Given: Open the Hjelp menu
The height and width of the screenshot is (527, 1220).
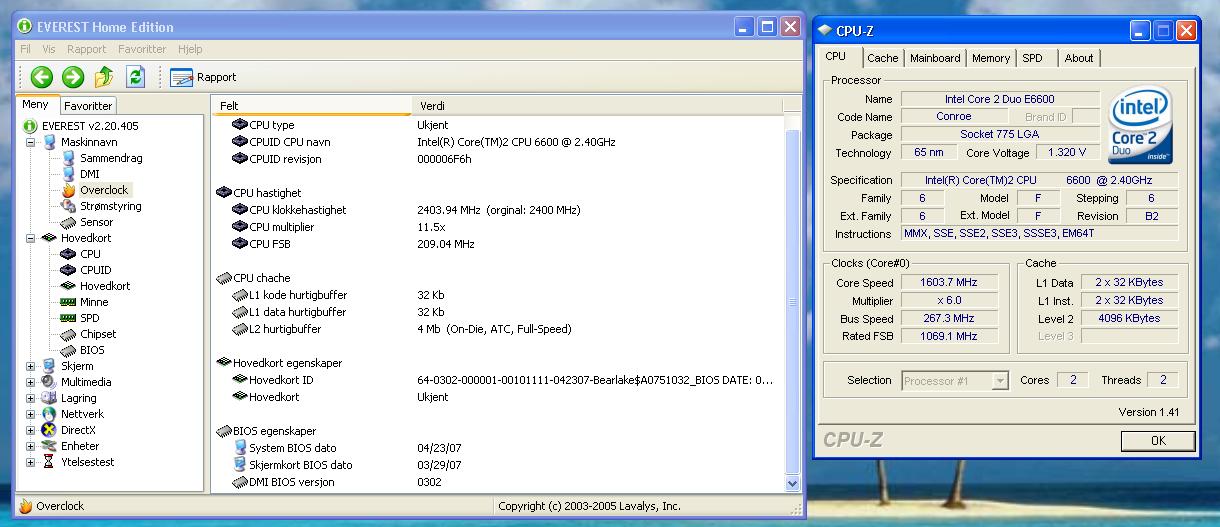Looking at the screenshot, I should [190, 49].
